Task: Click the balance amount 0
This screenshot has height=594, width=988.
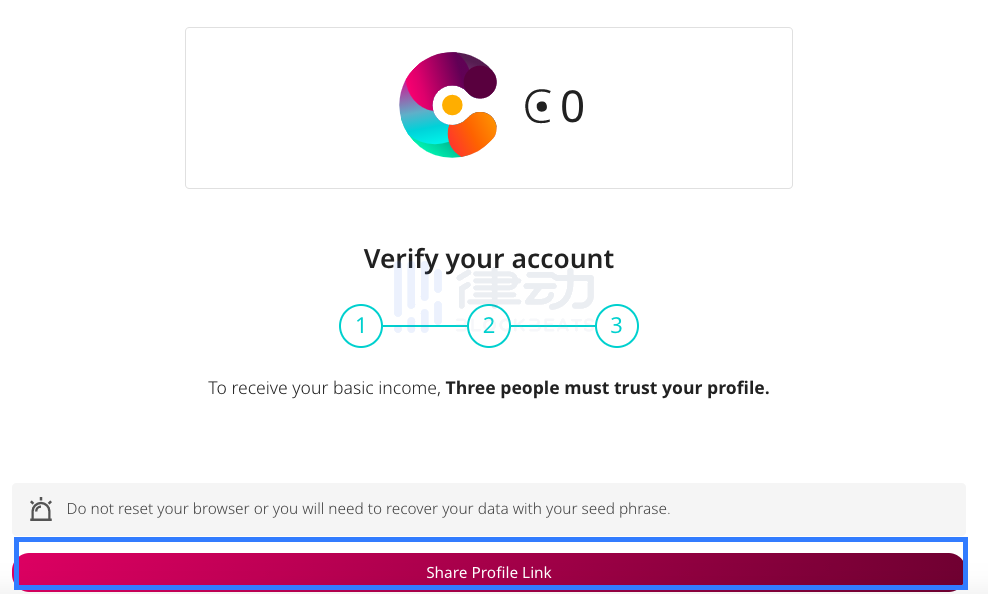Action: [x=572, y=106]
